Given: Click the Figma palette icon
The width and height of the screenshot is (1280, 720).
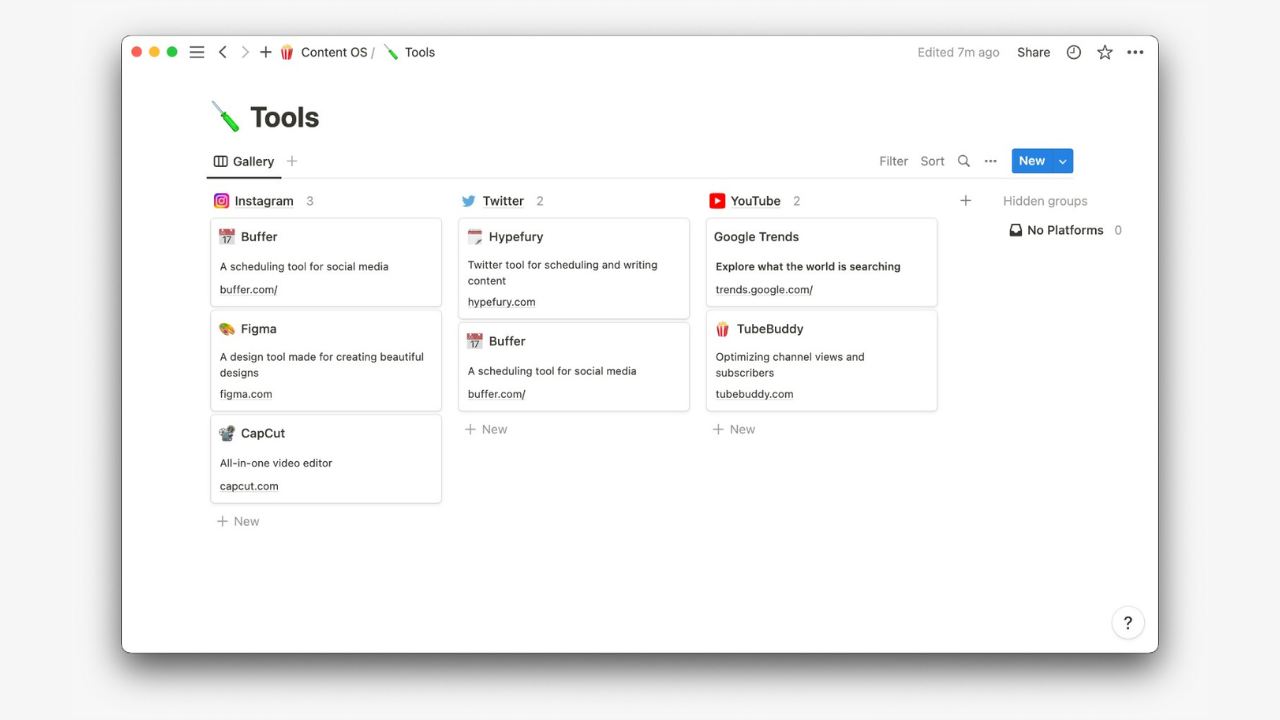Looking at the screenshot, I should [x=227, y=329].
